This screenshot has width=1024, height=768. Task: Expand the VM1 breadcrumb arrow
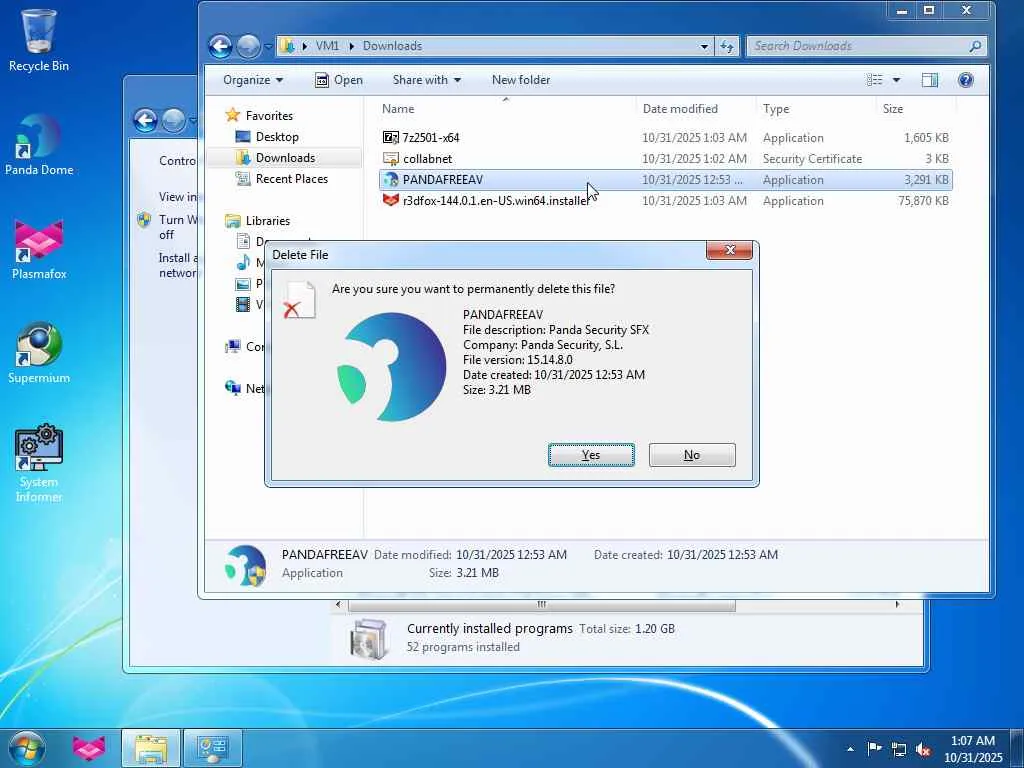coord(351,46)
